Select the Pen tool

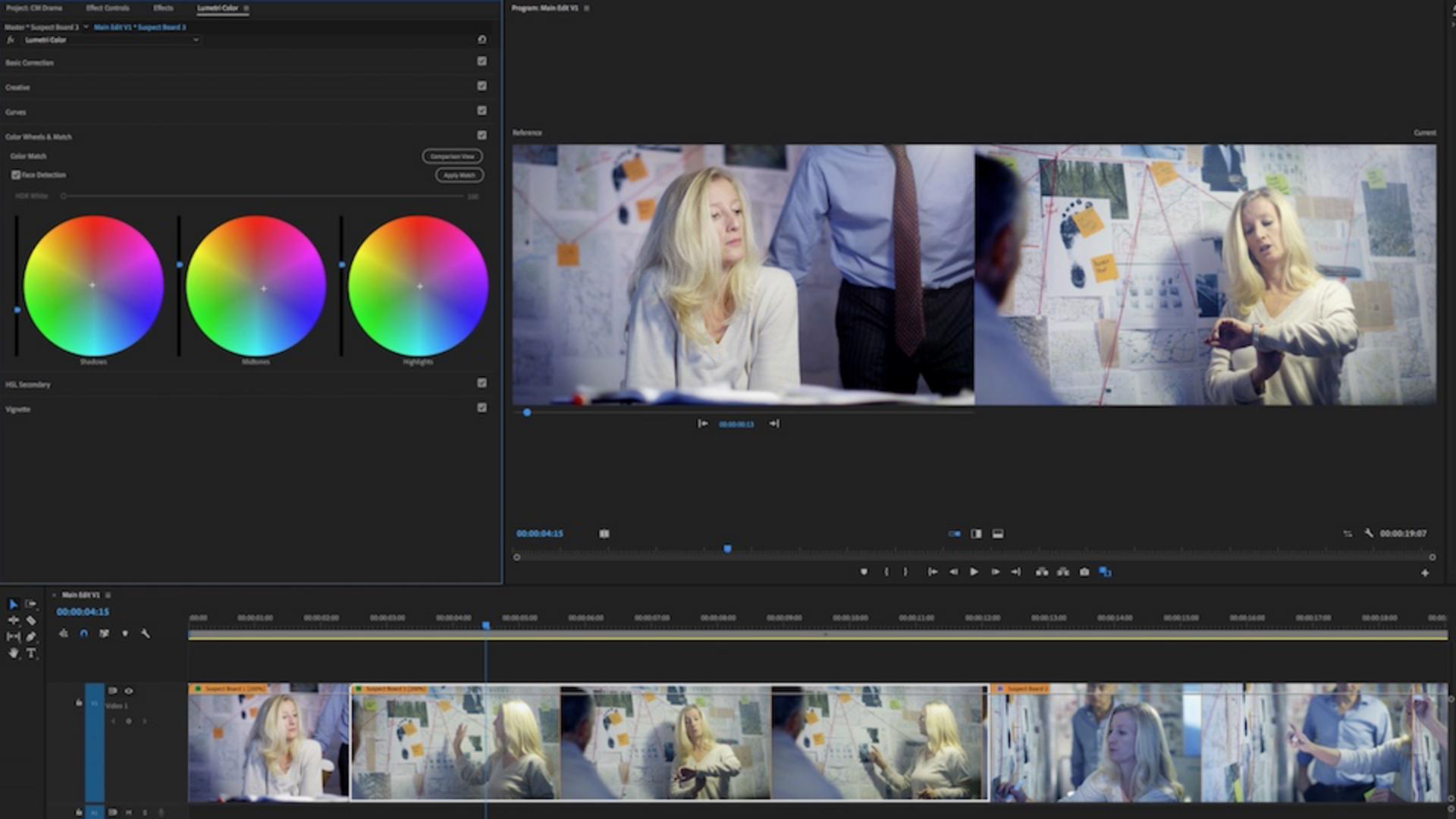[31, 636]
